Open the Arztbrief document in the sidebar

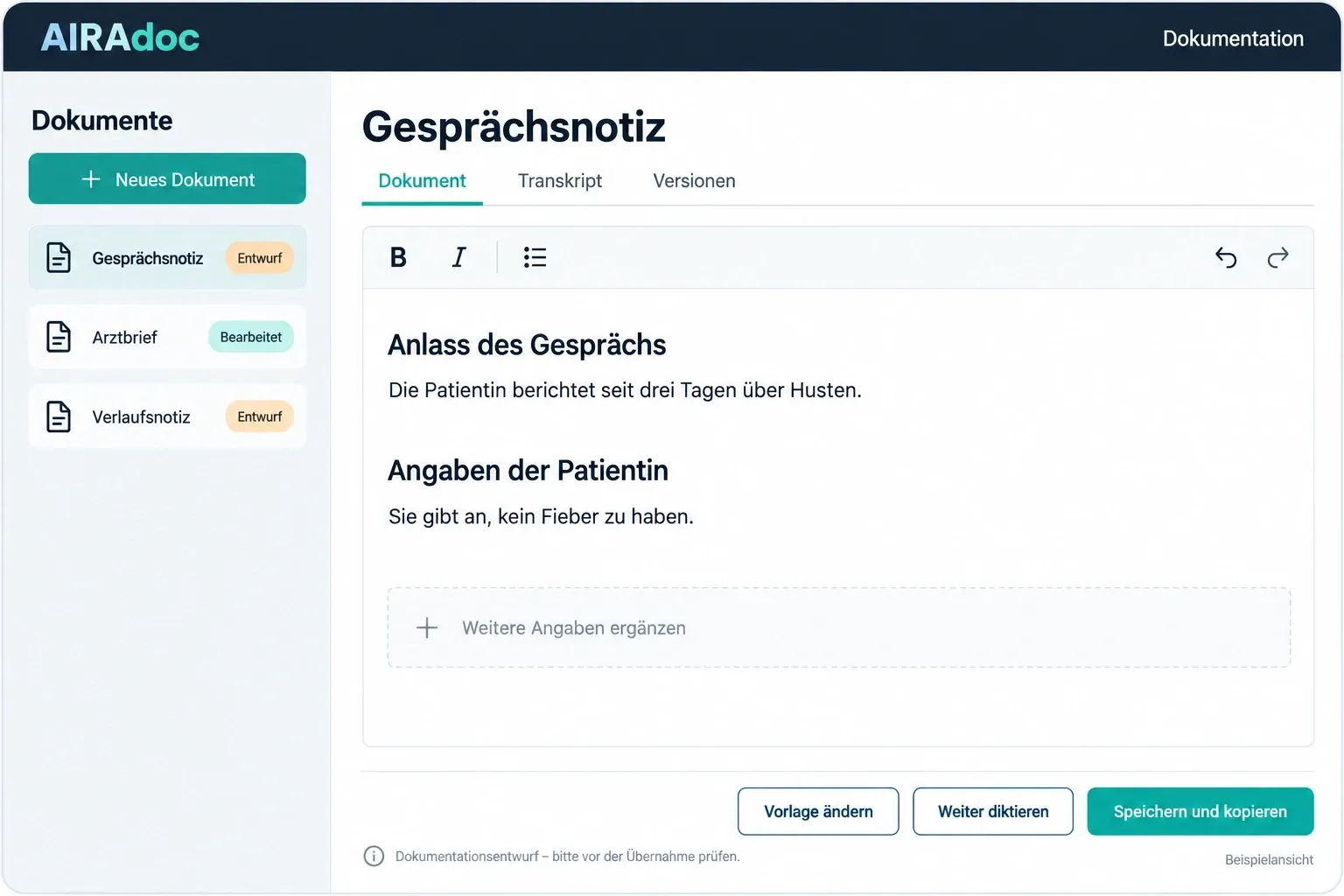click(x=167, y=337)
